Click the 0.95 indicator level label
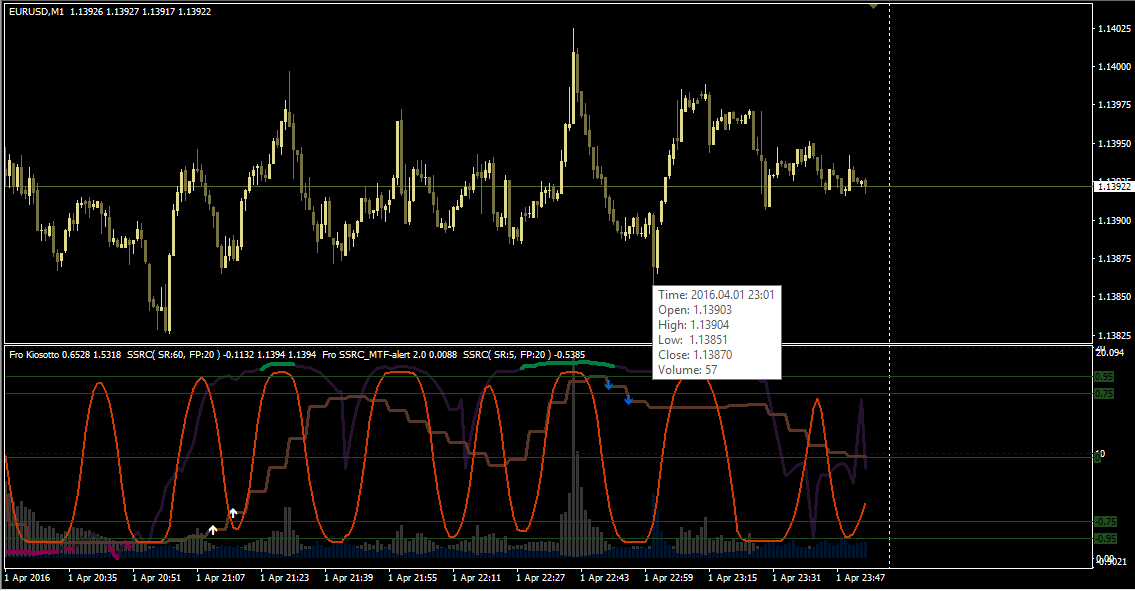 coord(1105,377)
